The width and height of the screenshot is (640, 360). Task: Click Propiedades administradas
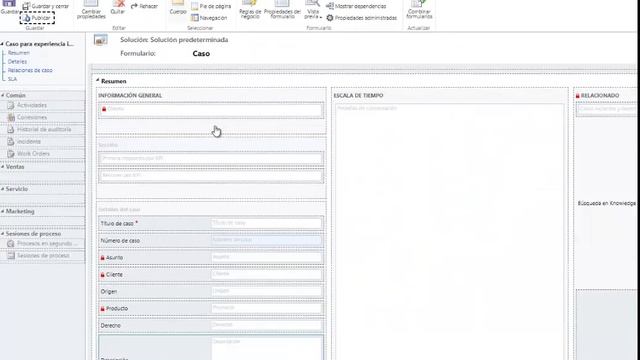(x=362, y=18)
